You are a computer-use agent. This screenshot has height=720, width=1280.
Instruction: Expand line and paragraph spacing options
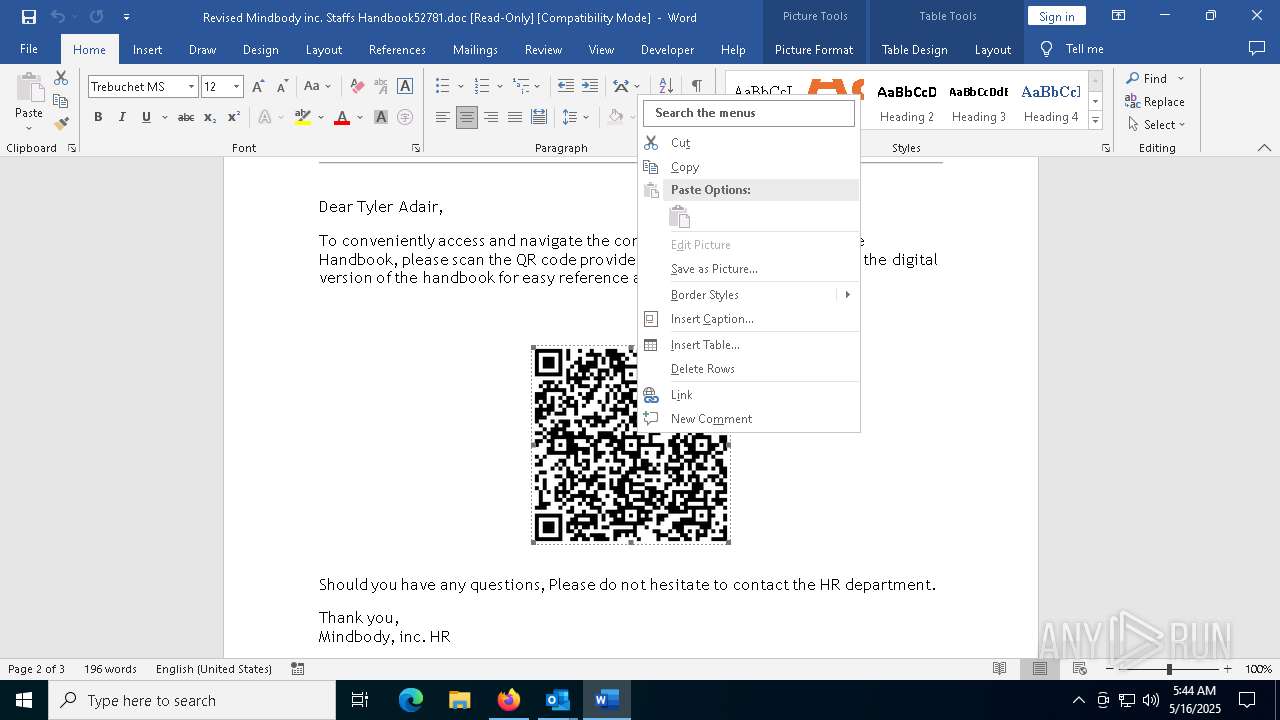(574, 117)
